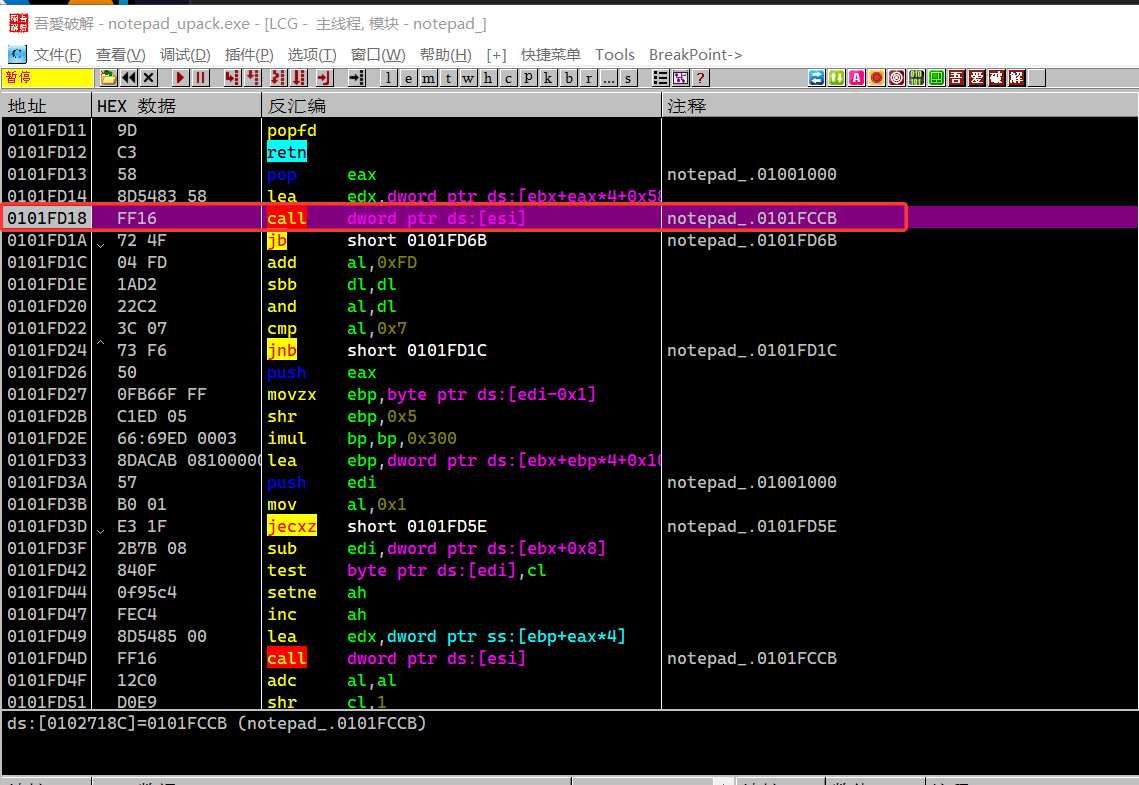Open the log window with 'l' button

click(x=388, y=78)
